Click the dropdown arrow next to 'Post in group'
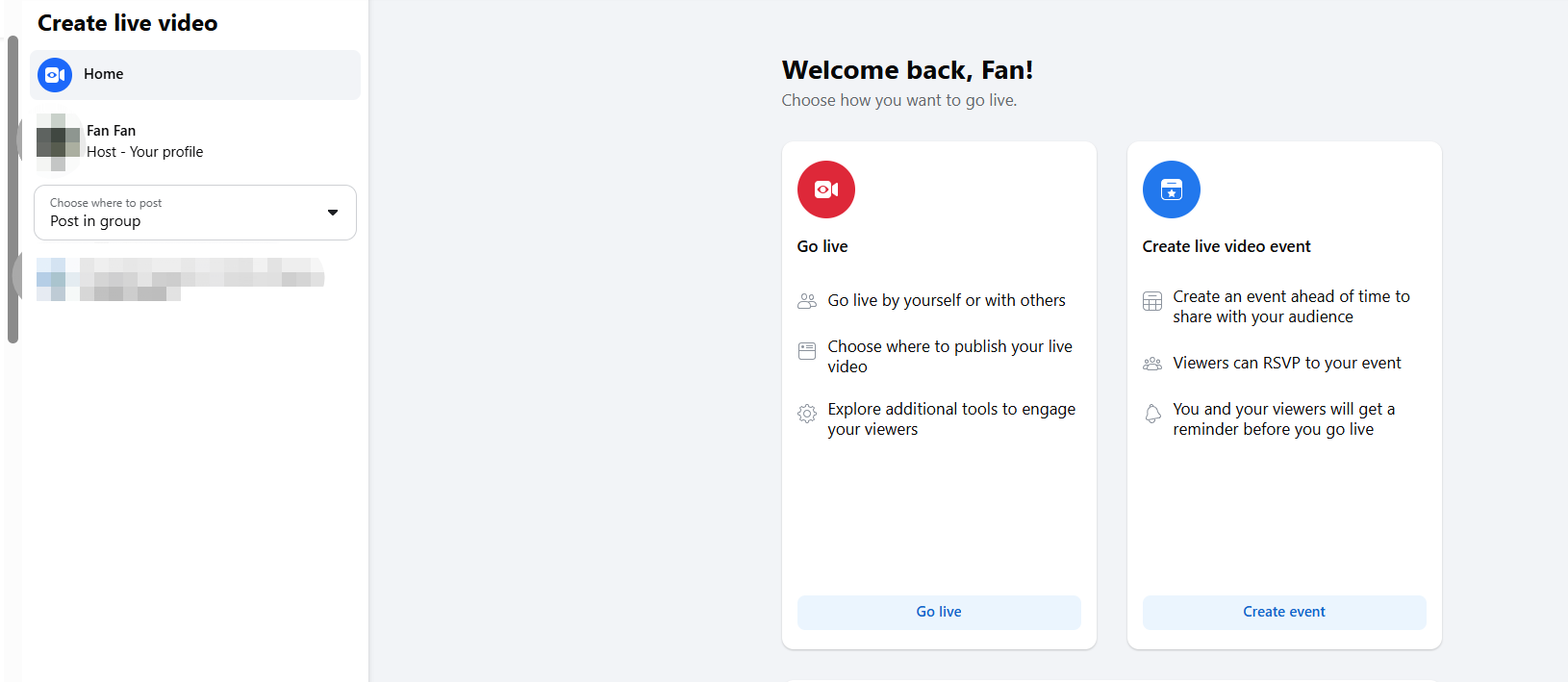1568x682 pixels. [333, 213]
